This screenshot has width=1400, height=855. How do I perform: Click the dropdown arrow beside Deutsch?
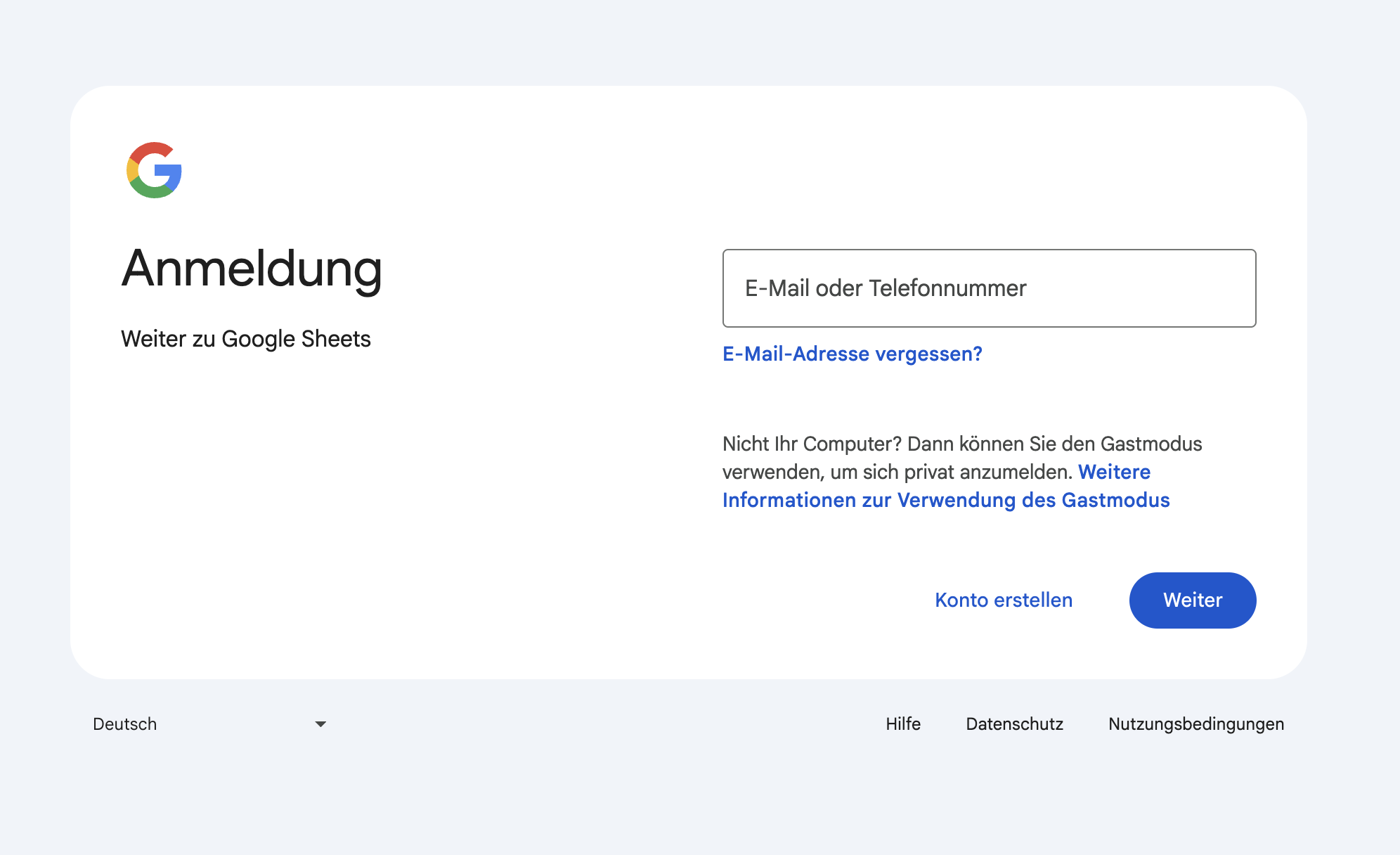tap(320, 724)
